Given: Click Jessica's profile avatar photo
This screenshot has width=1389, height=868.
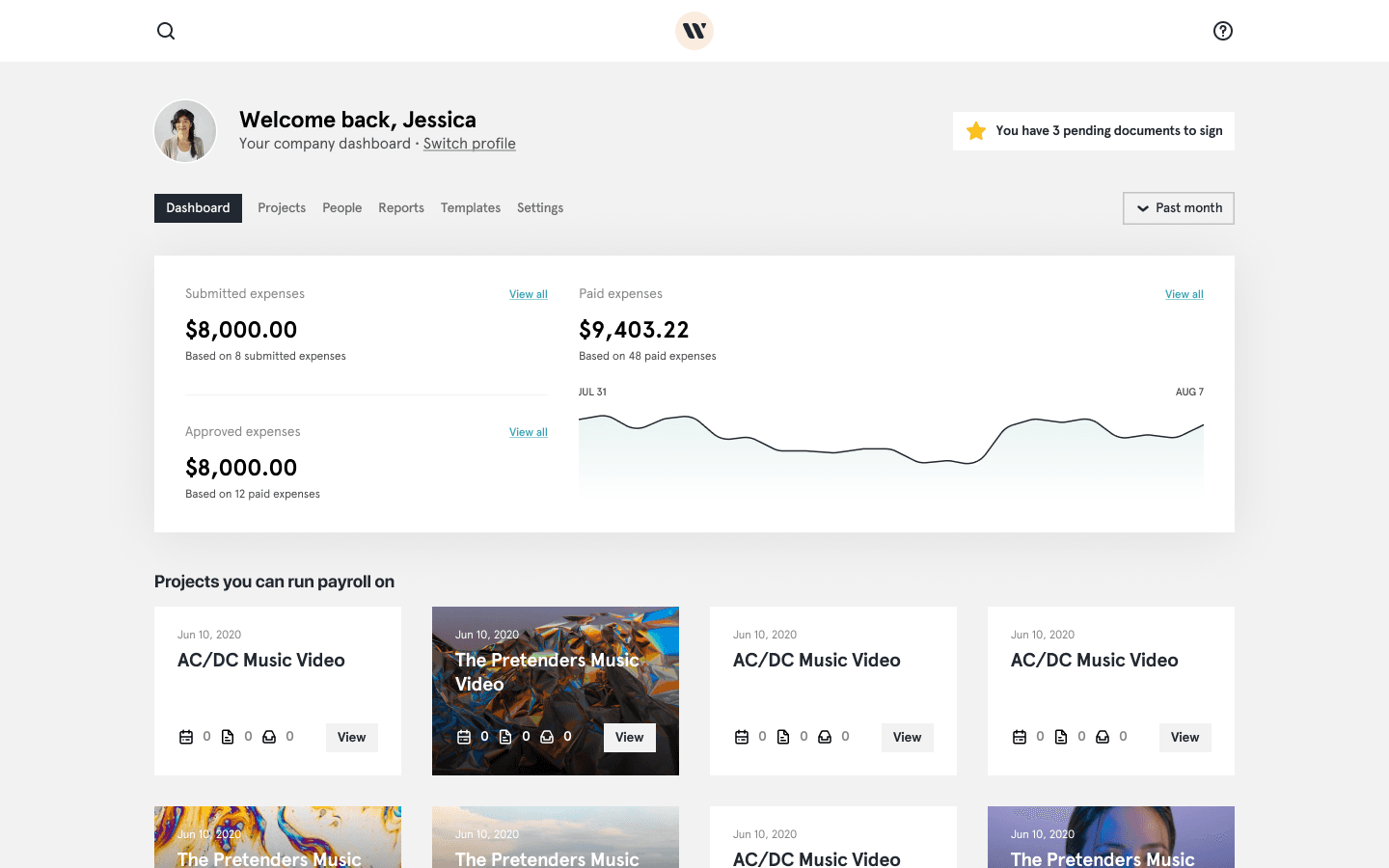Looking at the screenshot, I should coord(185,131).
